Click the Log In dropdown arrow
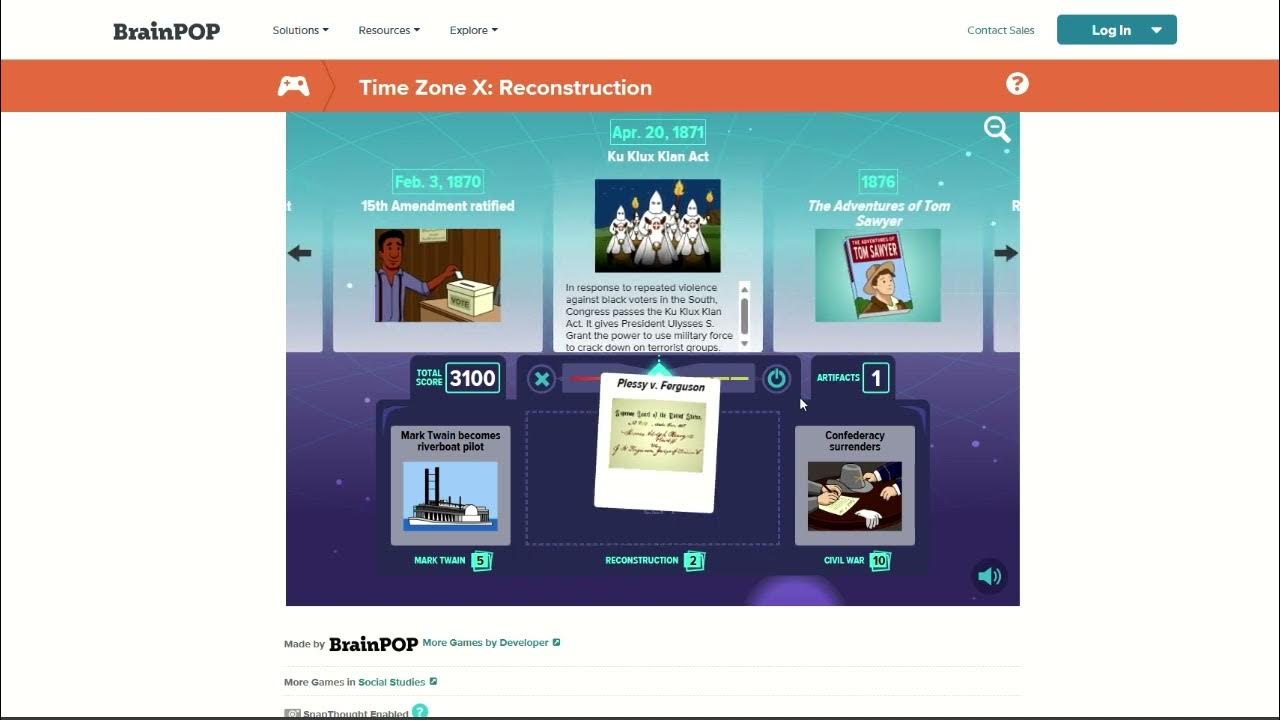 (1157, 30)
